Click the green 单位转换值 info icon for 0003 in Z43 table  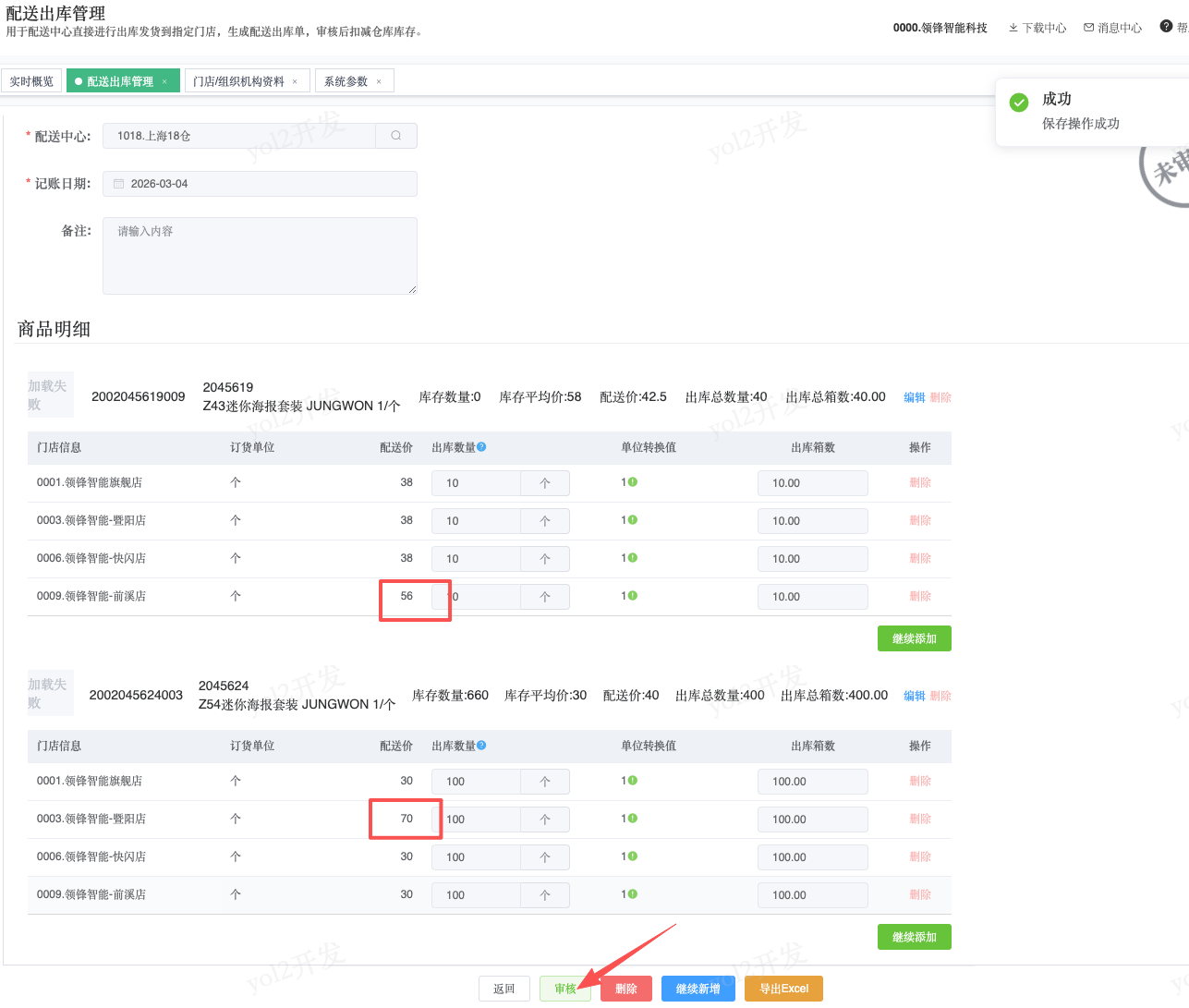[633, 520]
